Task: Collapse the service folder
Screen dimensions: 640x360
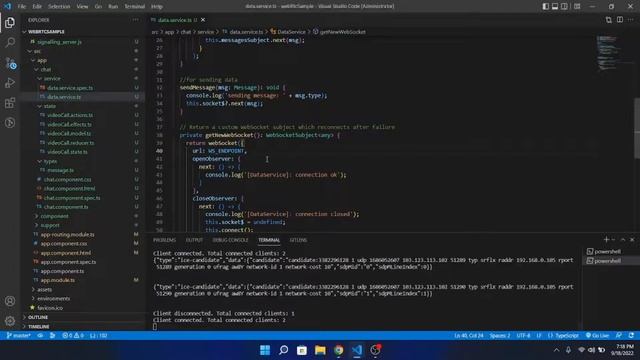Action: coord(52,78)
